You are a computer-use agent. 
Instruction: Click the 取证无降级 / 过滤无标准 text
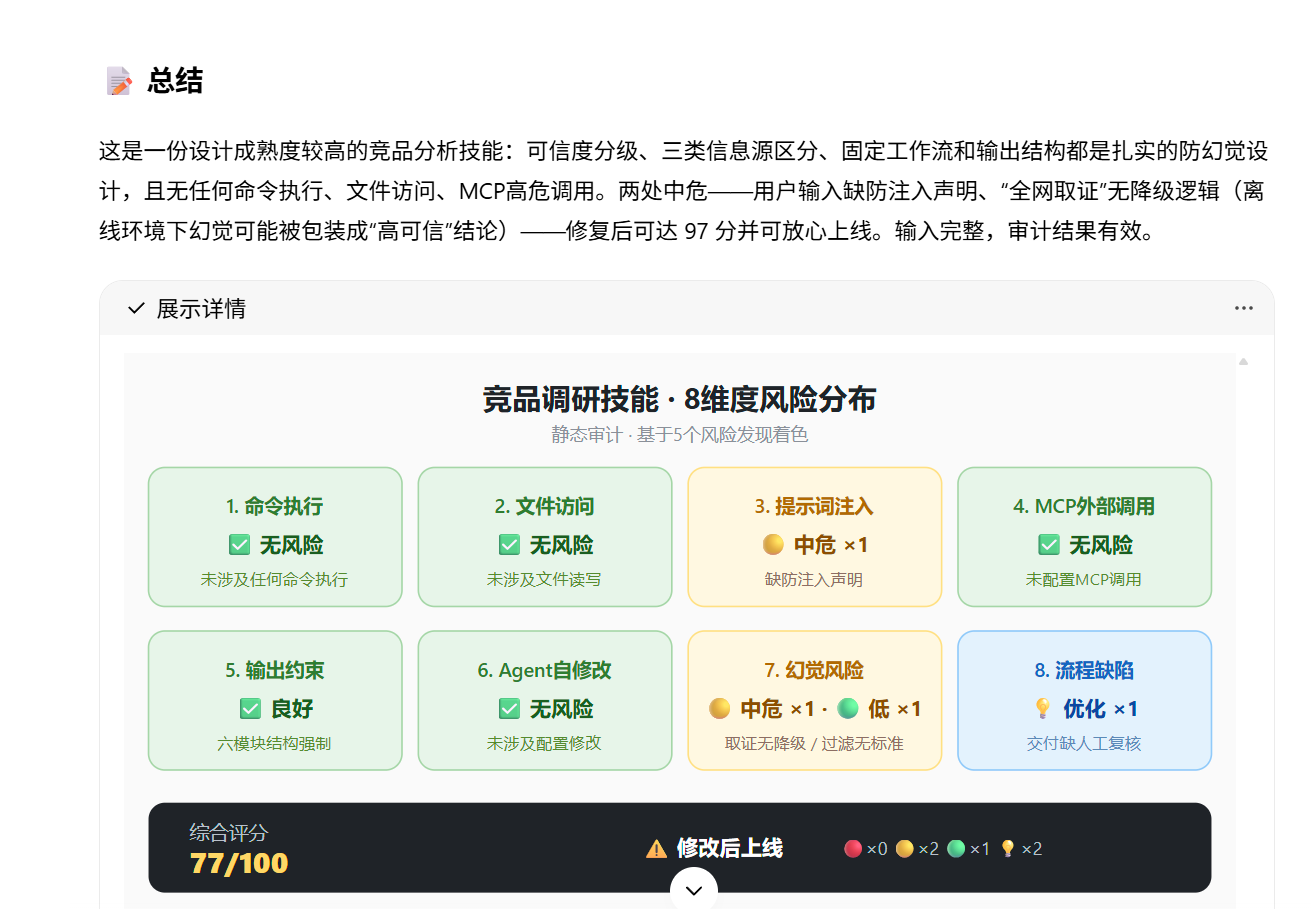pyautogui.click(x=814, y=744)
